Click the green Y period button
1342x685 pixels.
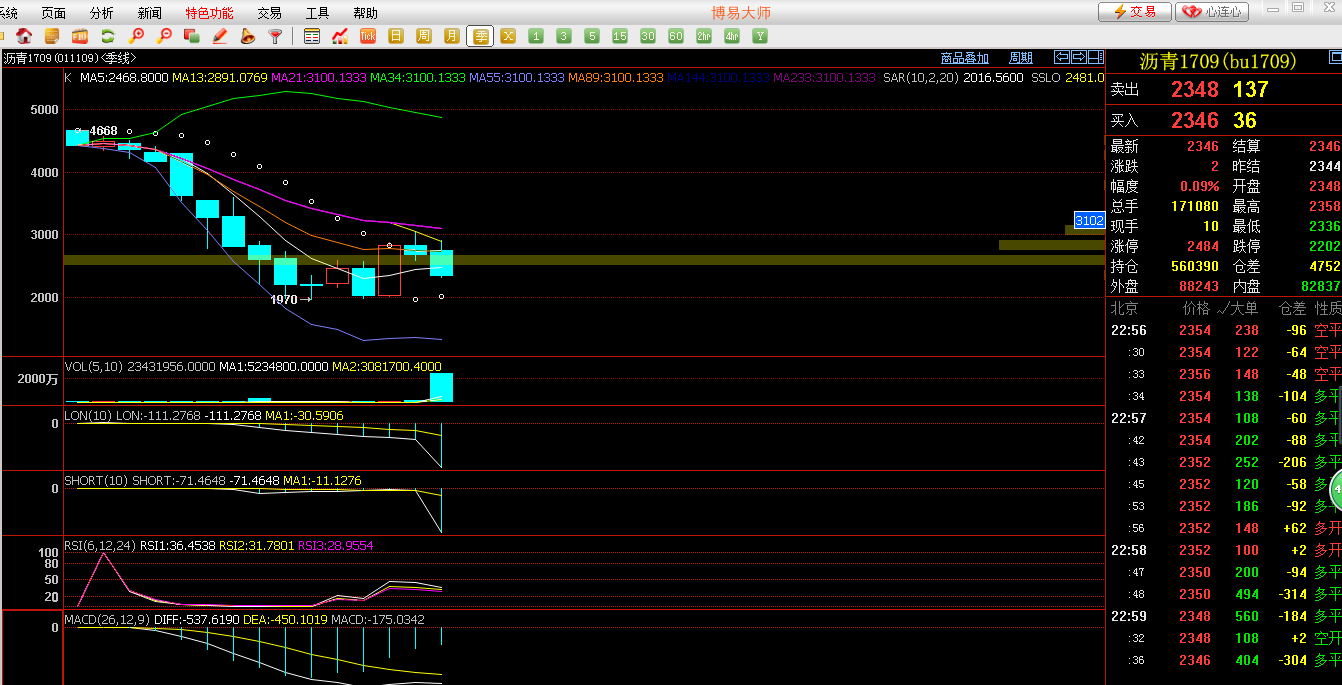[760, 36]
